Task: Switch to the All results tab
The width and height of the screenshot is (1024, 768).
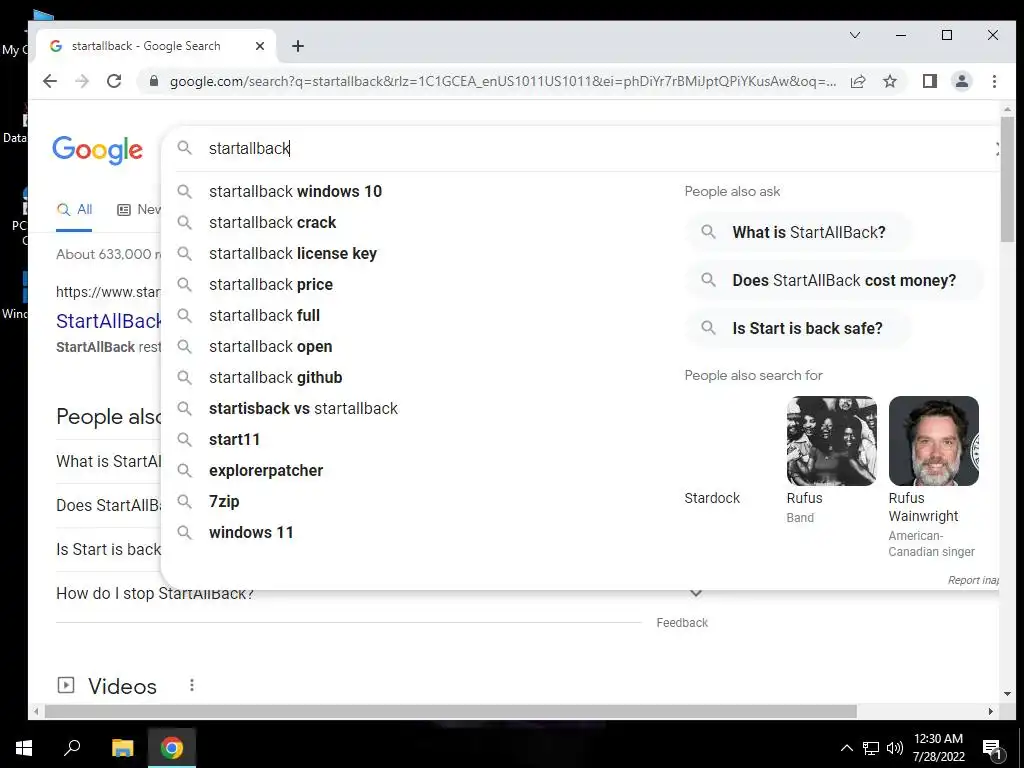Action: tap(74, 210)
